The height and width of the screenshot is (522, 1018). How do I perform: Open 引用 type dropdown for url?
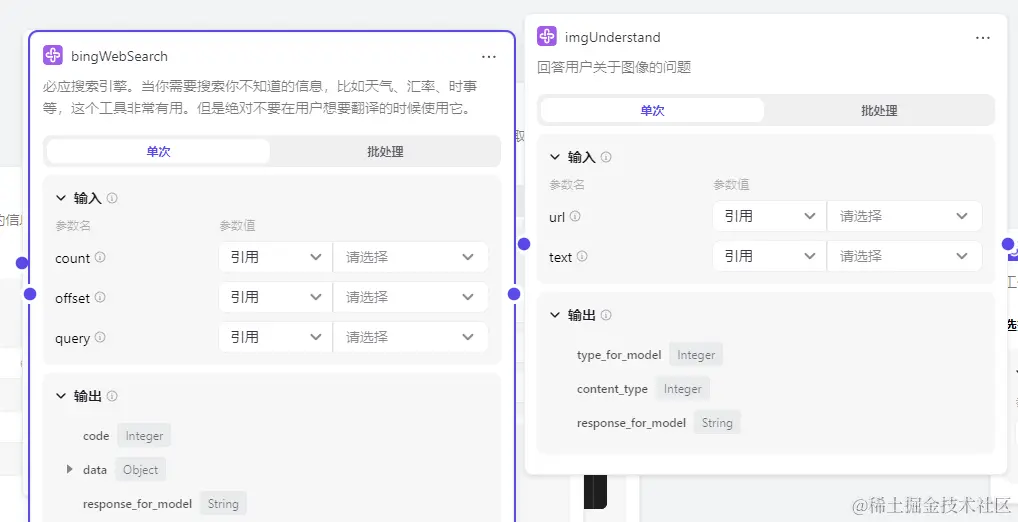[x=769, y=216]
